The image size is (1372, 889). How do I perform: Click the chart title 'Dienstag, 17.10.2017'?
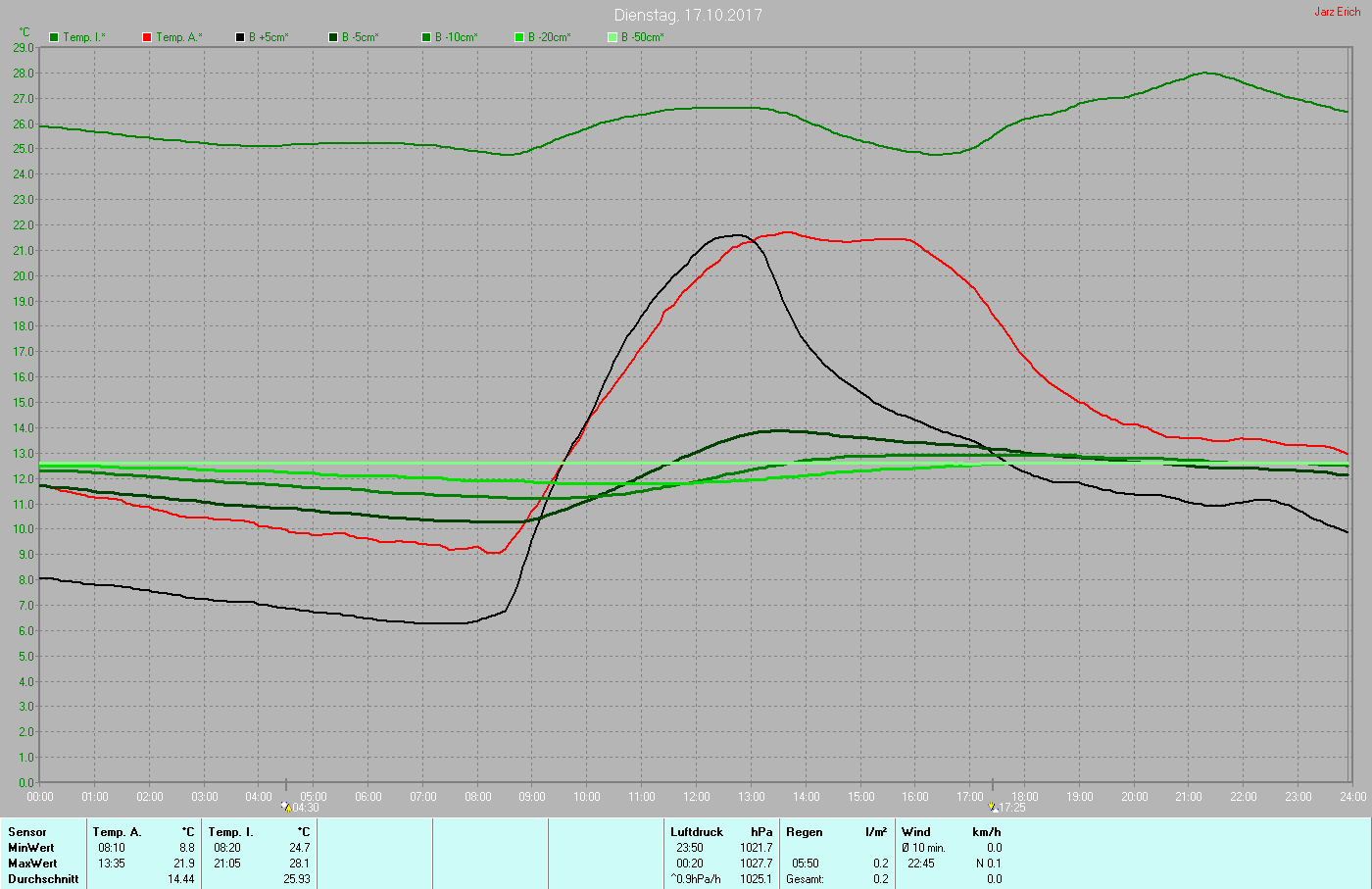(x=688, y=15)
